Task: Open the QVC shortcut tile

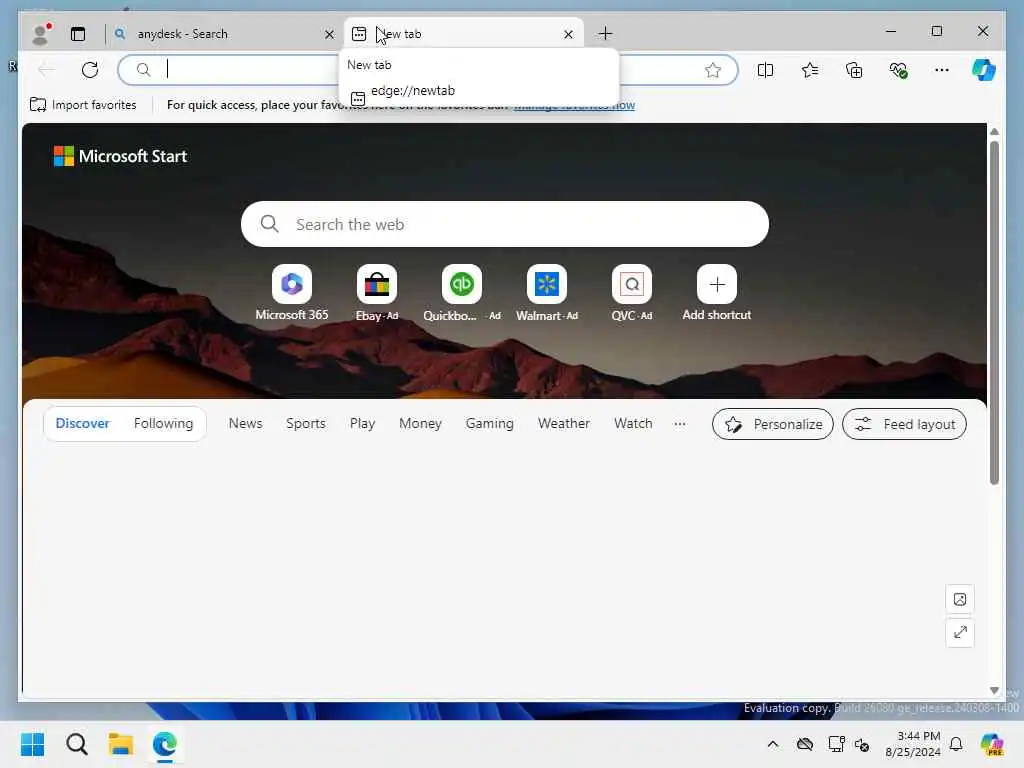Action: [x=632, y=293]
